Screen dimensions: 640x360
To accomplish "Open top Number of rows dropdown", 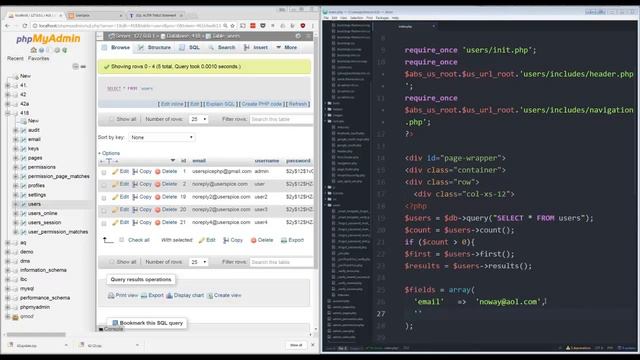I will (x=198, y=119).
